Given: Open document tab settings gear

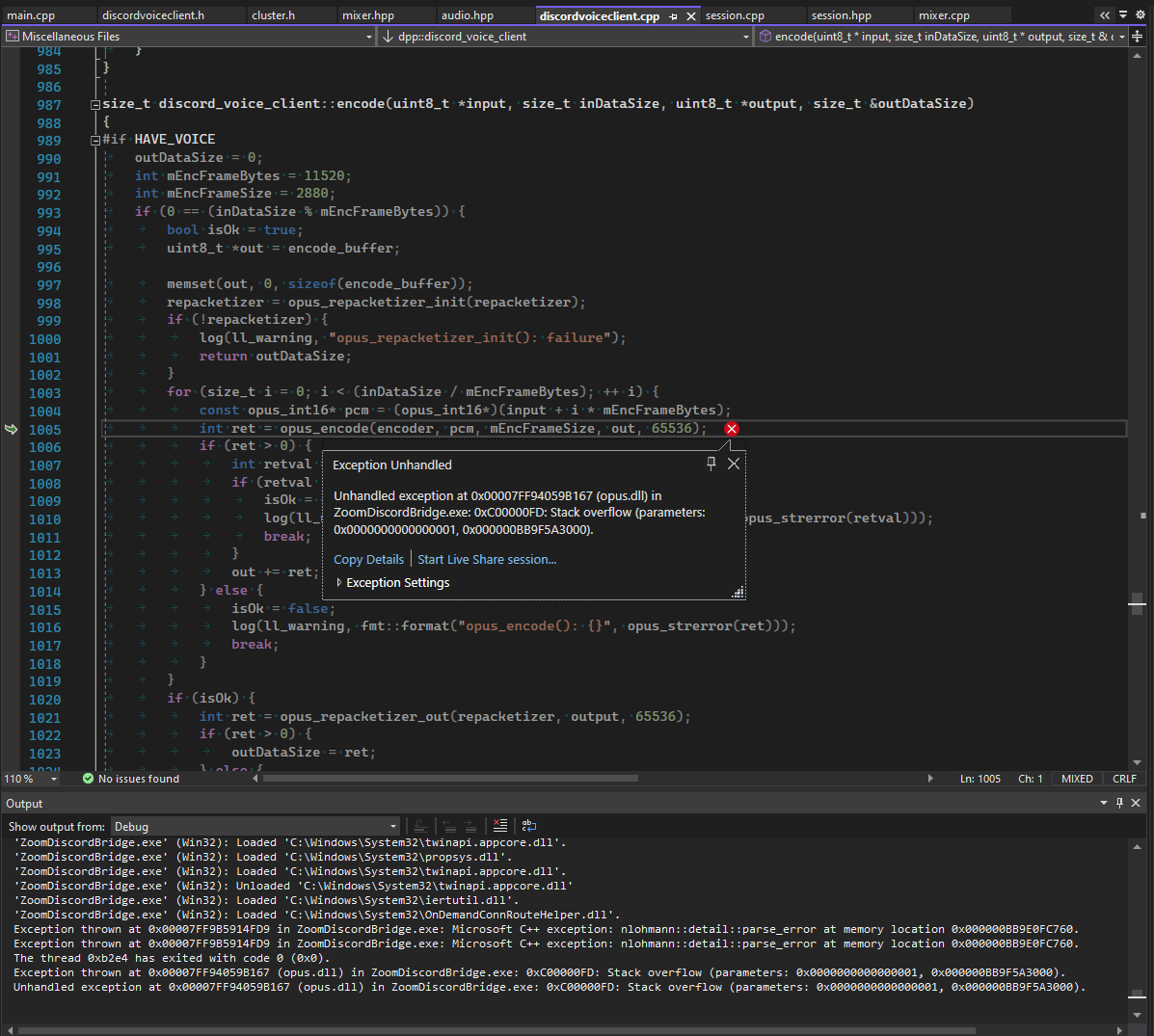Looking at the screenshot, I should [x=1141, y=14].
